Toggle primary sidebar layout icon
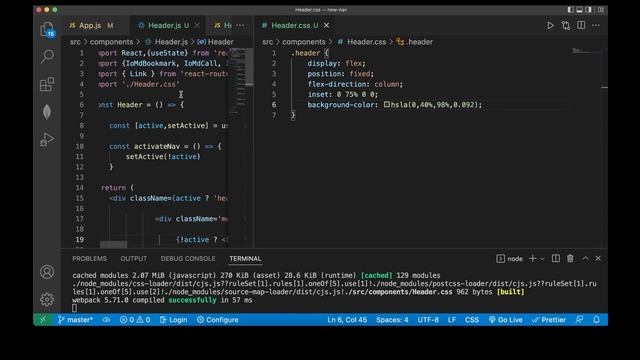The height and width of the screenshot is (360, 640). [570, 10]
